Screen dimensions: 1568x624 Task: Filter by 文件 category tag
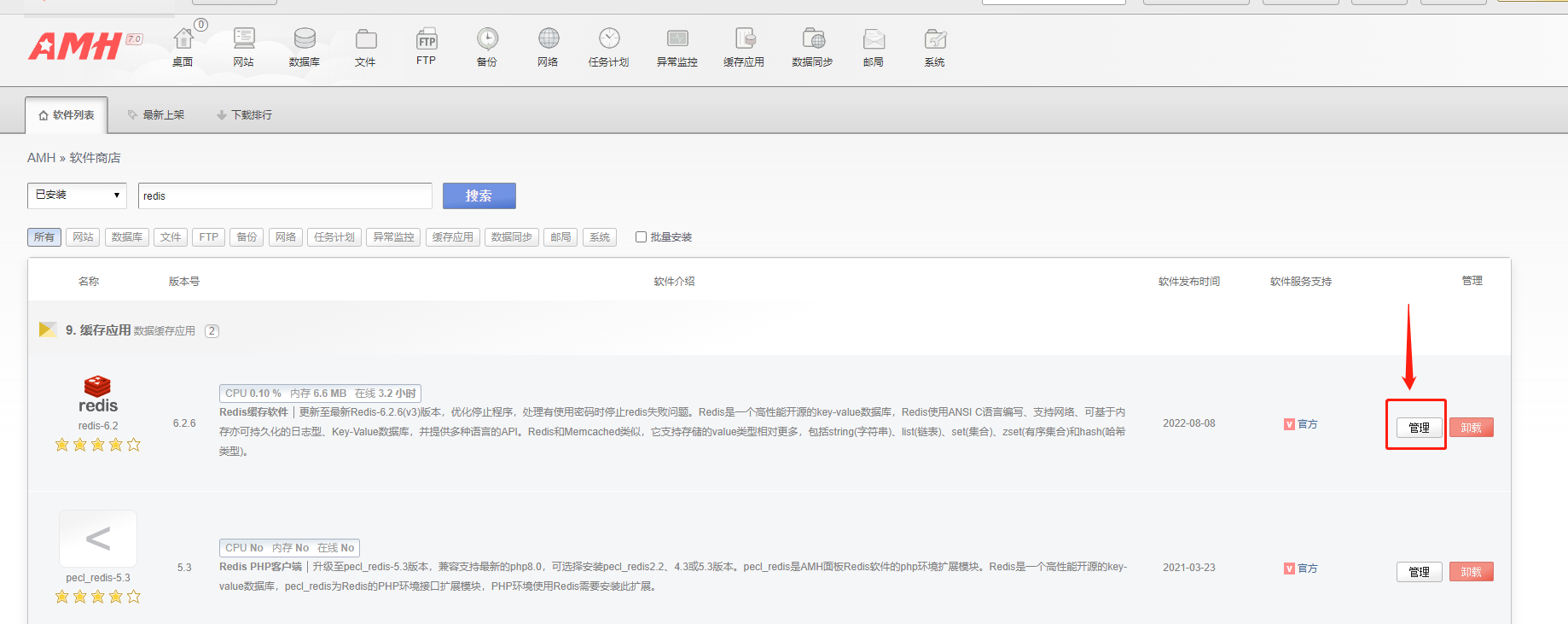[171, 237]
